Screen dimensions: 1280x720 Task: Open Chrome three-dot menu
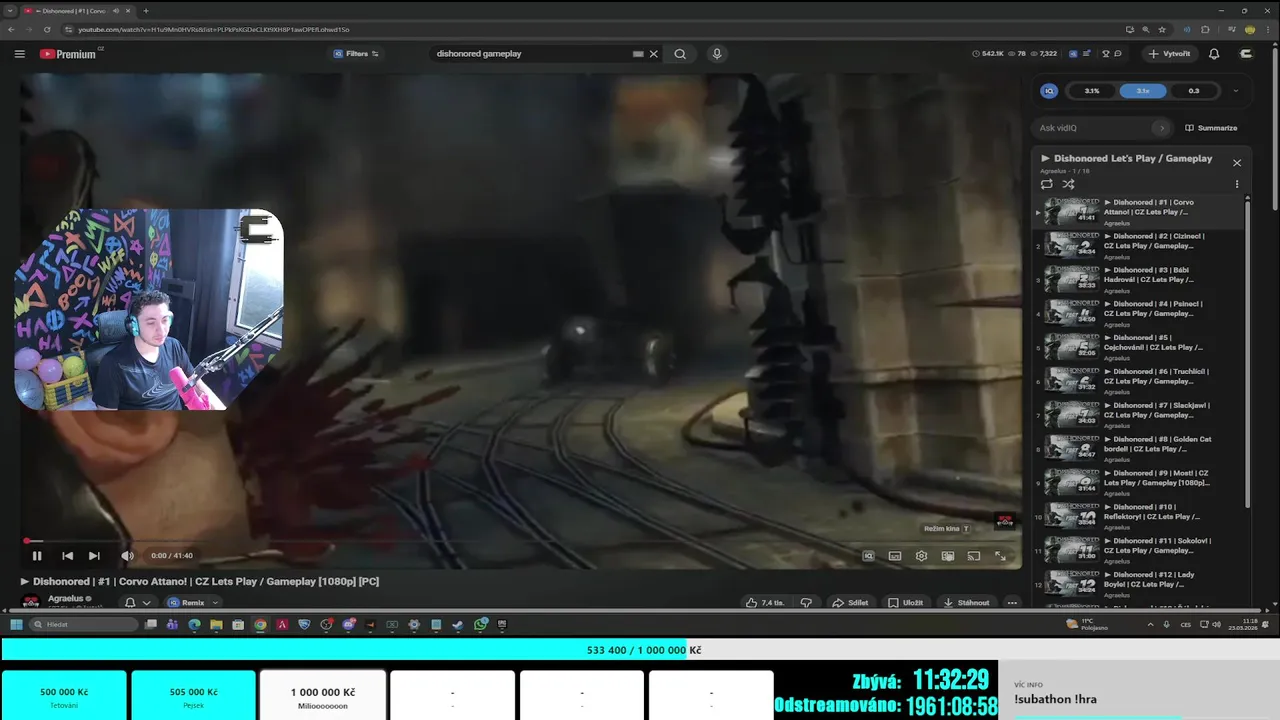point(1268,29)
